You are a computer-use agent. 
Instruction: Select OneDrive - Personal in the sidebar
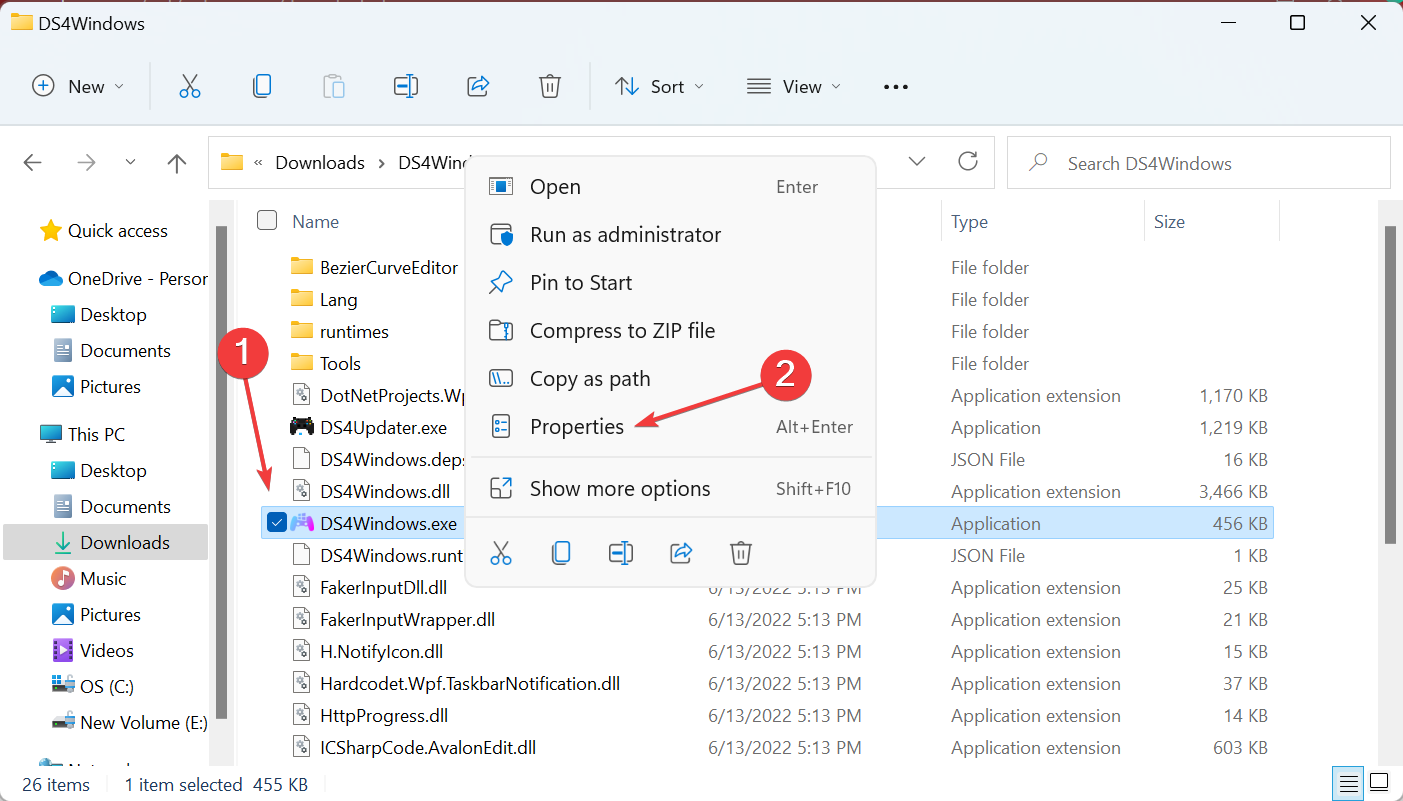click(x=123, y=279)
